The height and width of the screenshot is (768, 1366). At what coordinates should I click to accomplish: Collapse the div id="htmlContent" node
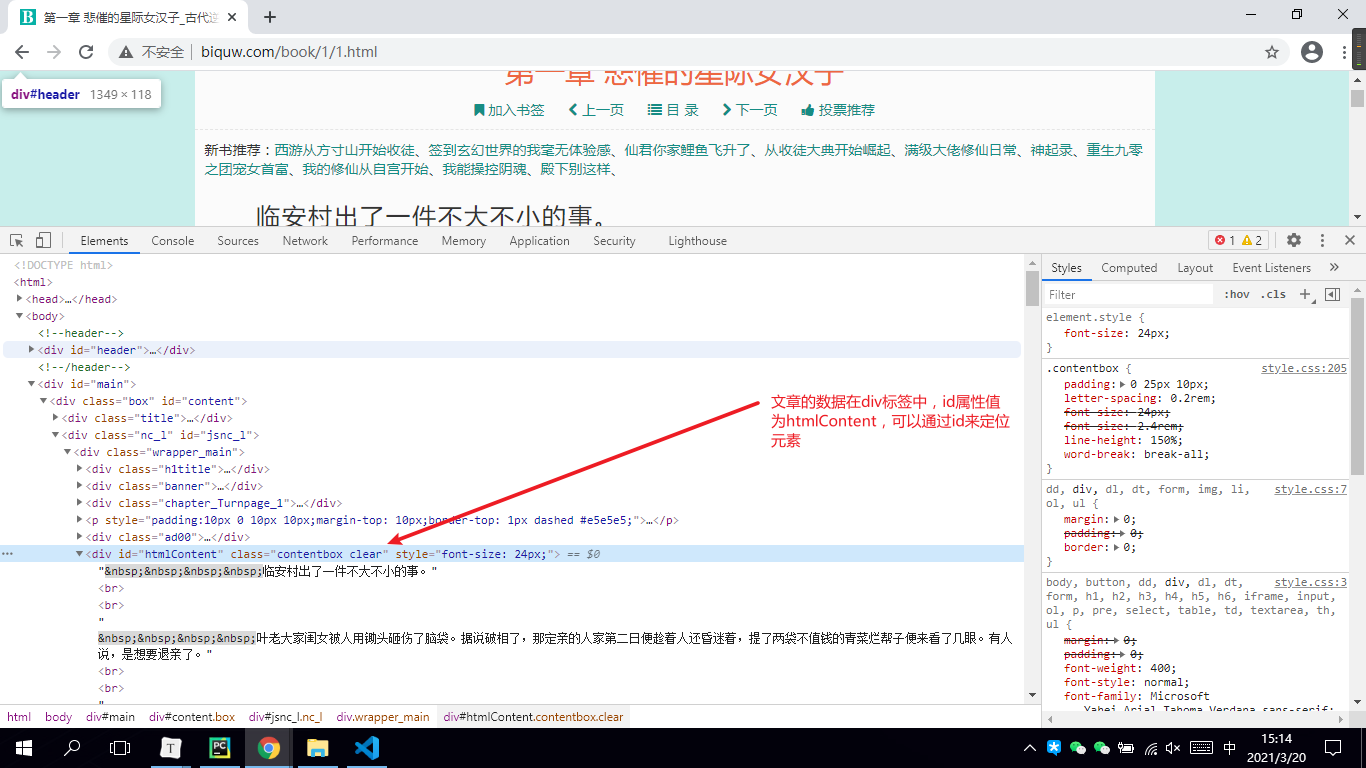point(80,554)
